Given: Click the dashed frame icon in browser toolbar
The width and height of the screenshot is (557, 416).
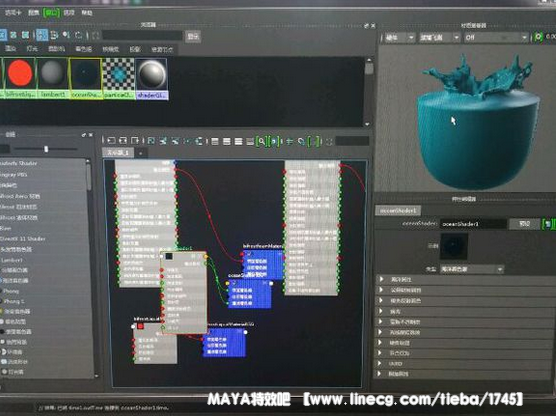Looking at the screenshot, I should [x=96, y=35].
